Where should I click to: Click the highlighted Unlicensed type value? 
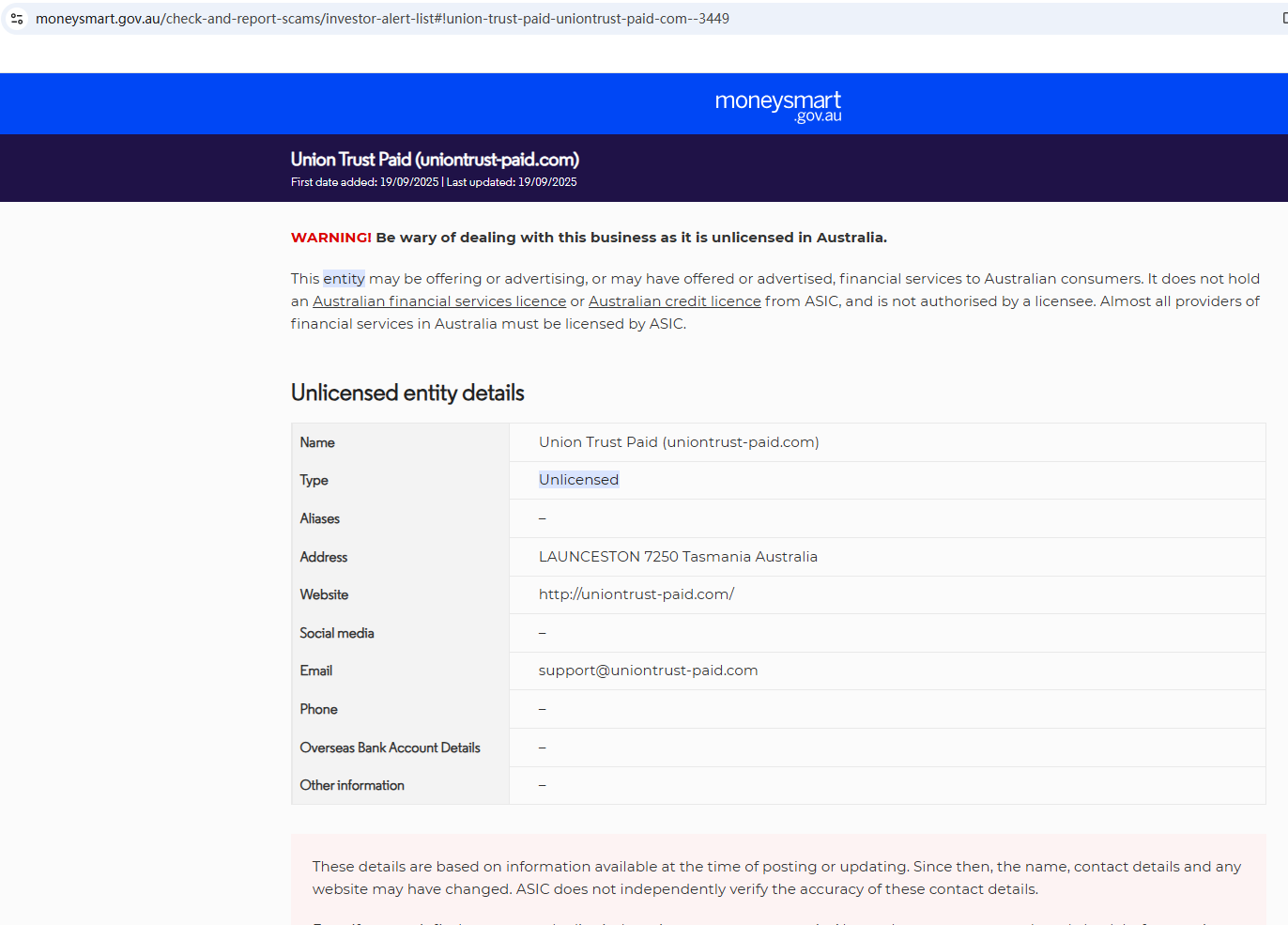tap(579, 480)
